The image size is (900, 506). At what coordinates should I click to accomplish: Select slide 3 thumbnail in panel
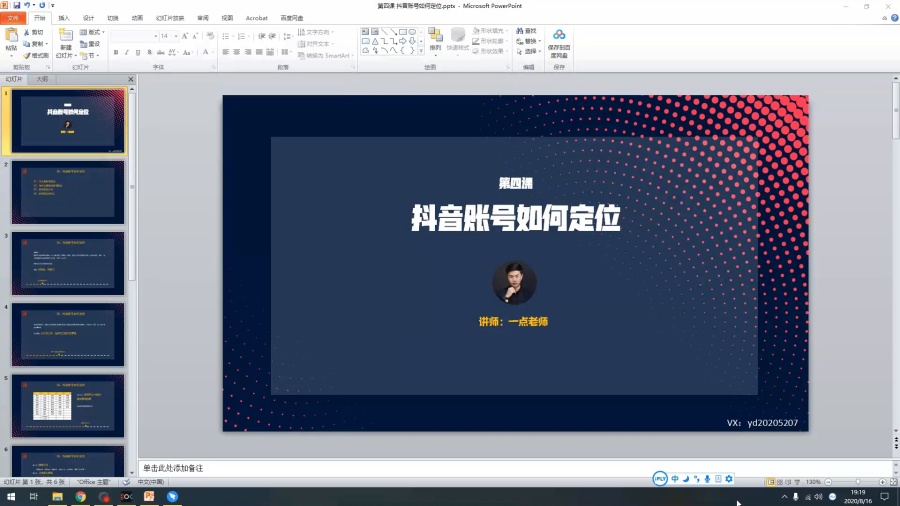68,263
